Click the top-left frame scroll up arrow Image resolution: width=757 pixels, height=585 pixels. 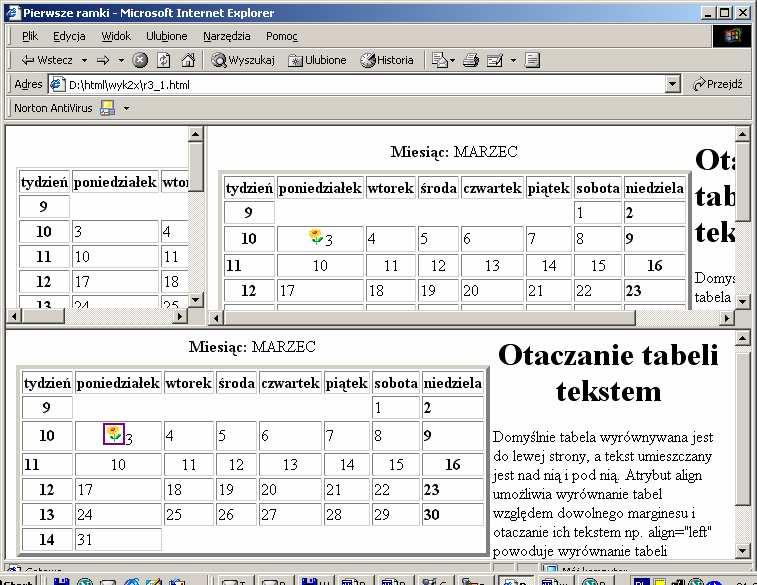point(195,134)
